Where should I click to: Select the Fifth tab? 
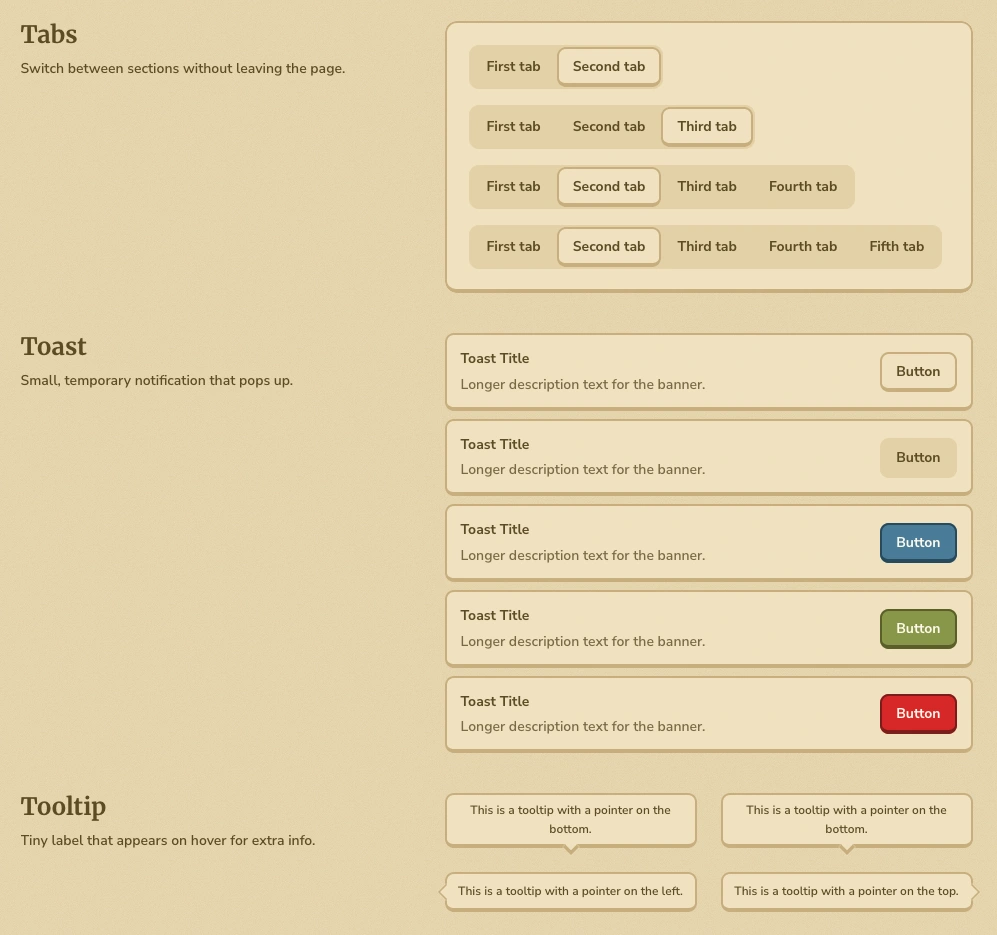[x=897, y=247]
